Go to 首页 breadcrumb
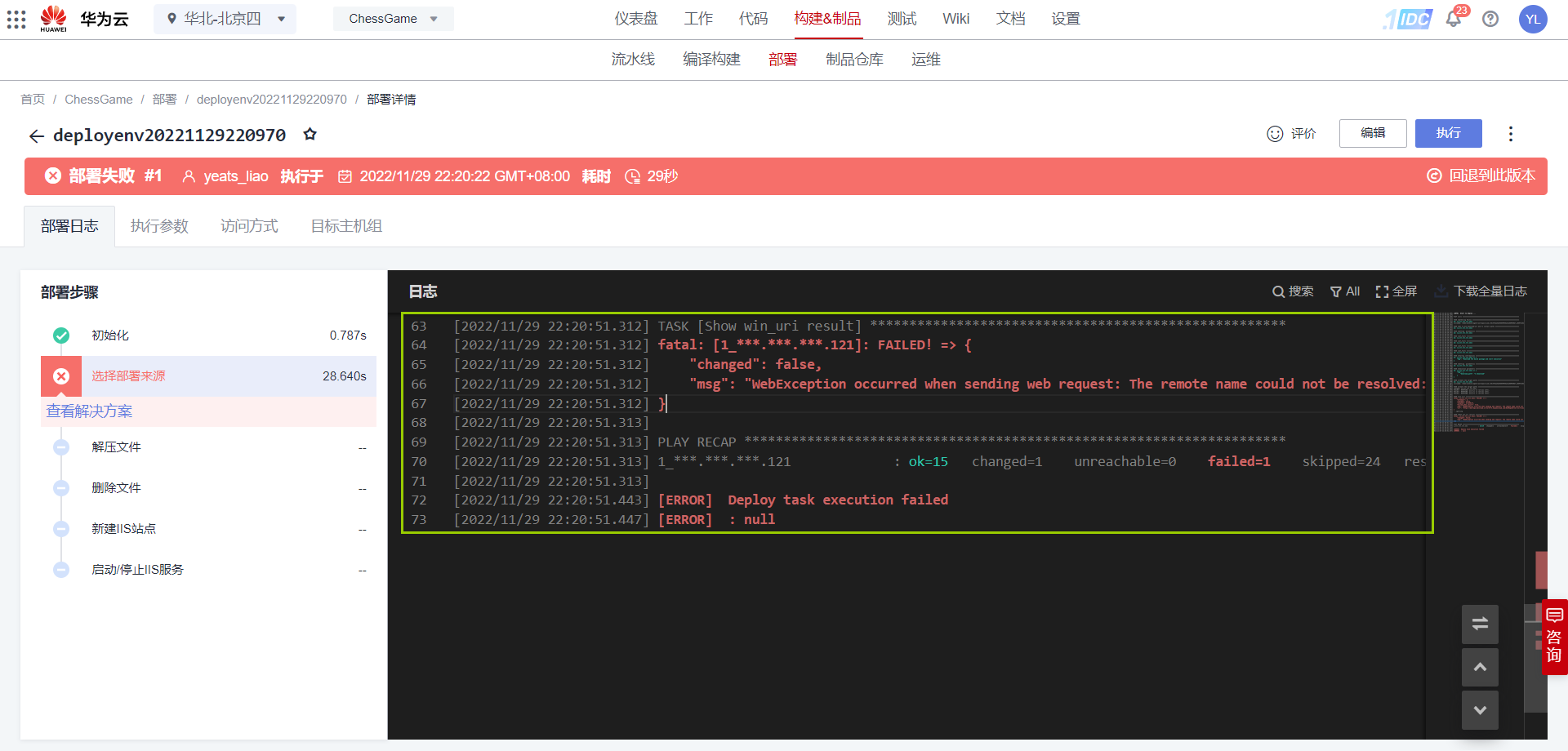Screen dimensions: 1568x751 pyautogui.click(x=33, y=99)
